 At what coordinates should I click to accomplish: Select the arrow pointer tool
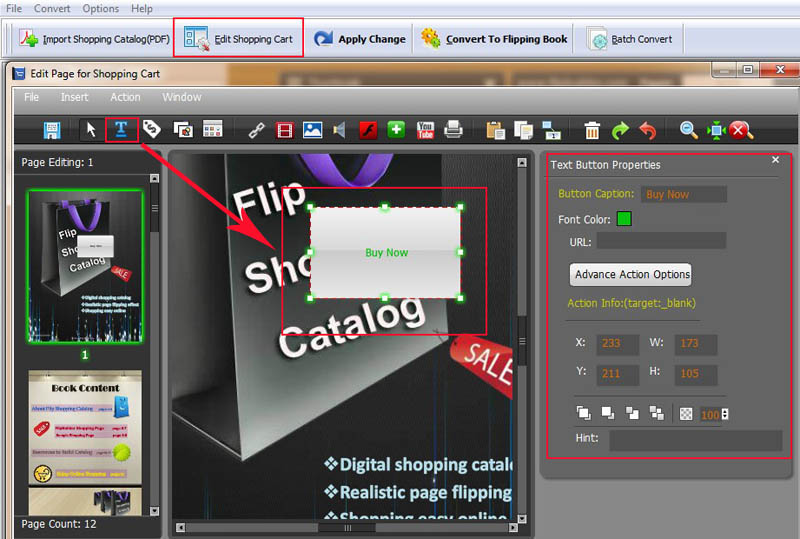pos(91,130)
